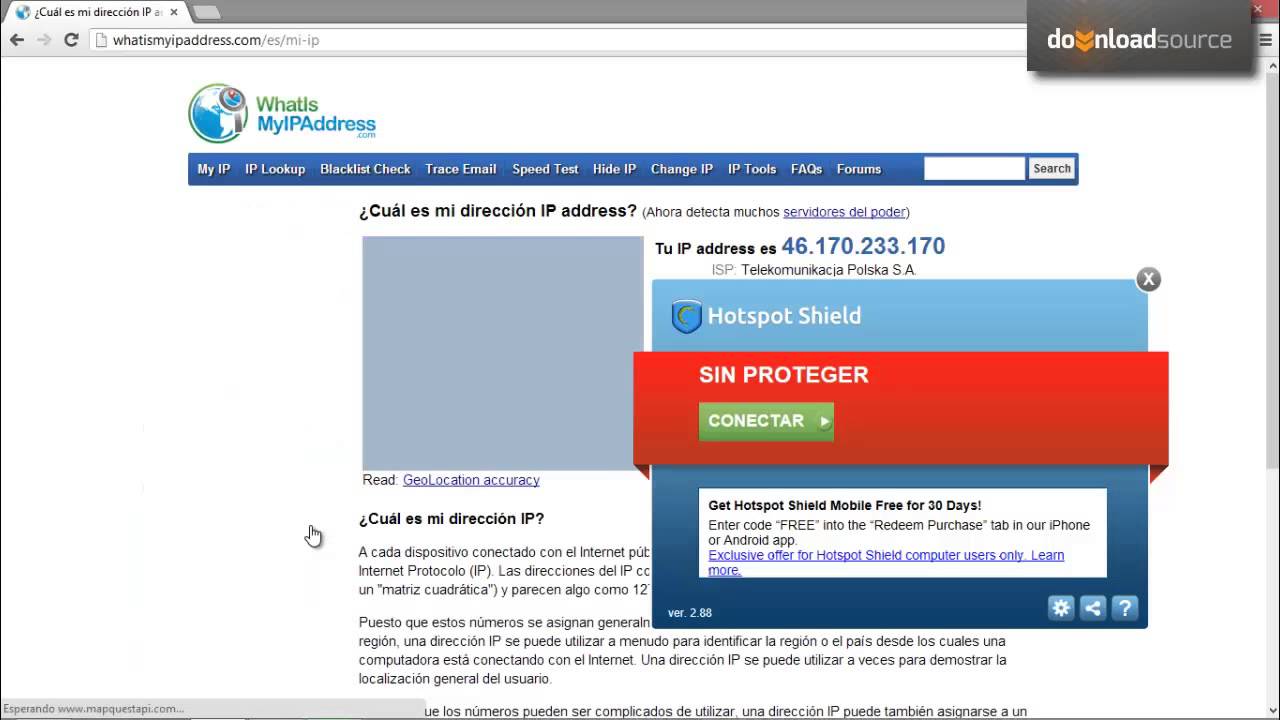
Task: Close the Hotspot Shield popup
Action: (x=1148, y=279)
